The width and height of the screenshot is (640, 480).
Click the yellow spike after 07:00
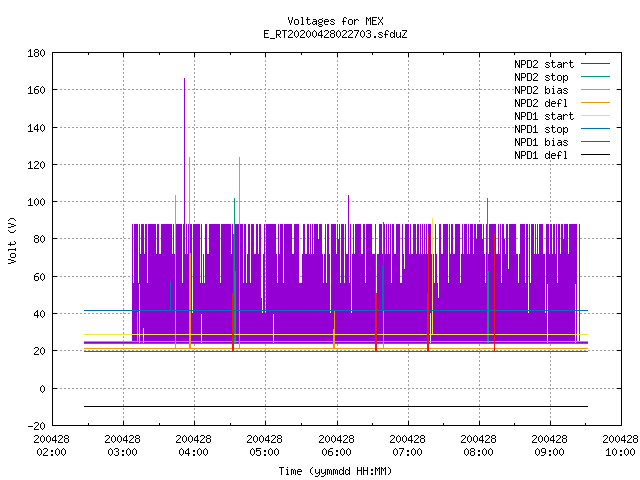coord(433,278)
